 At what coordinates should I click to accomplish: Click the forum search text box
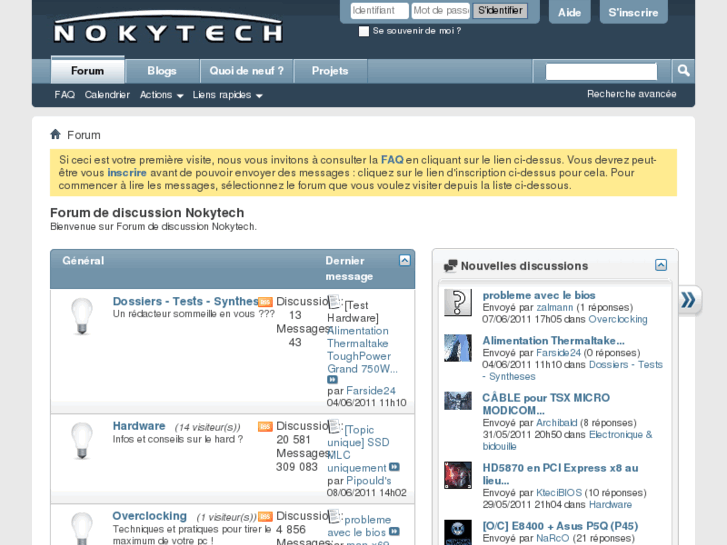pos(601,71)
